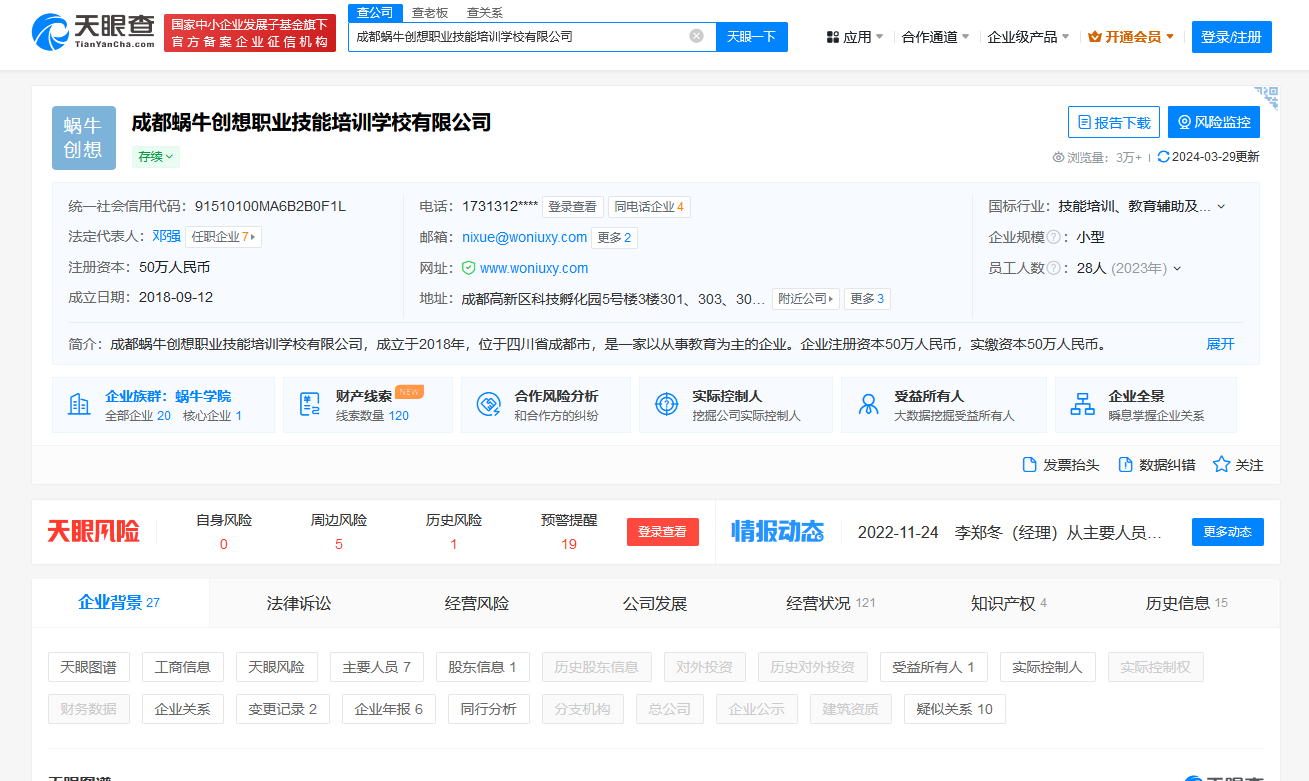Click the 股东信息 1 section chip
1309x781 pixels.
point(483,667)
